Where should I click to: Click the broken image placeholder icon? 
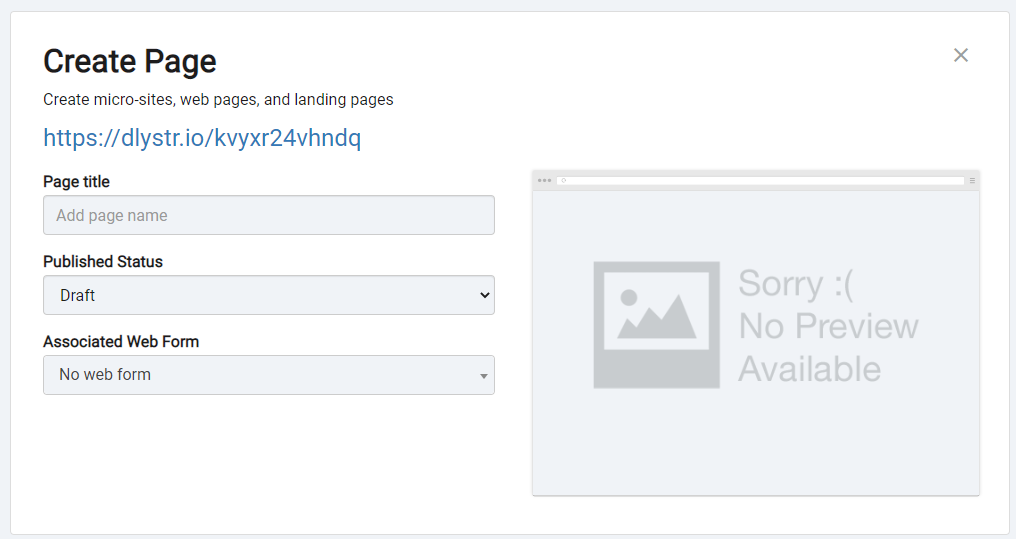pos(656,325)
